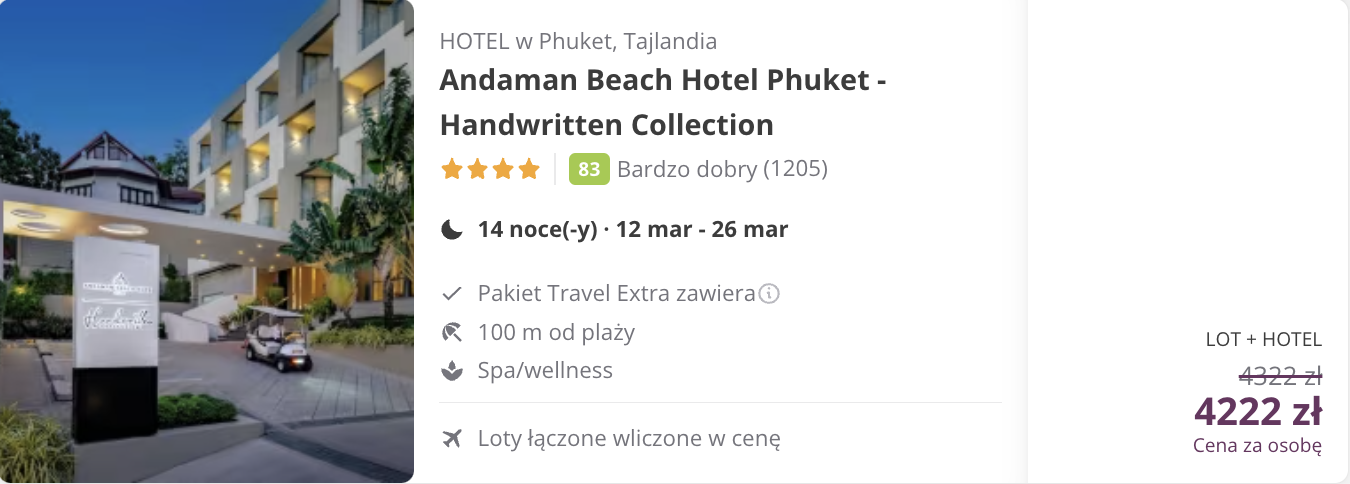Click the moon icon next to 14 nights
The image size is (1350, 484).
pyautogui.click(x=452, y=230)
